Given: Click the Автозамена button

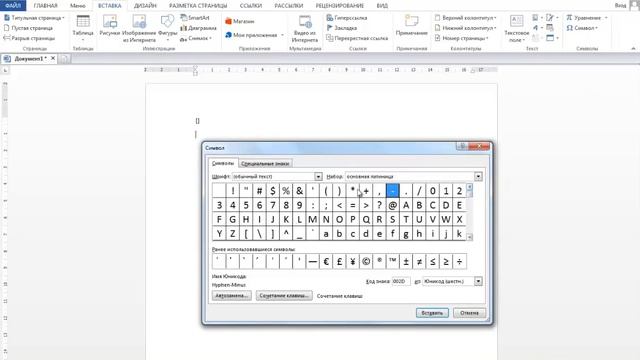Looking at the screenshot, I should coord(231,296).
